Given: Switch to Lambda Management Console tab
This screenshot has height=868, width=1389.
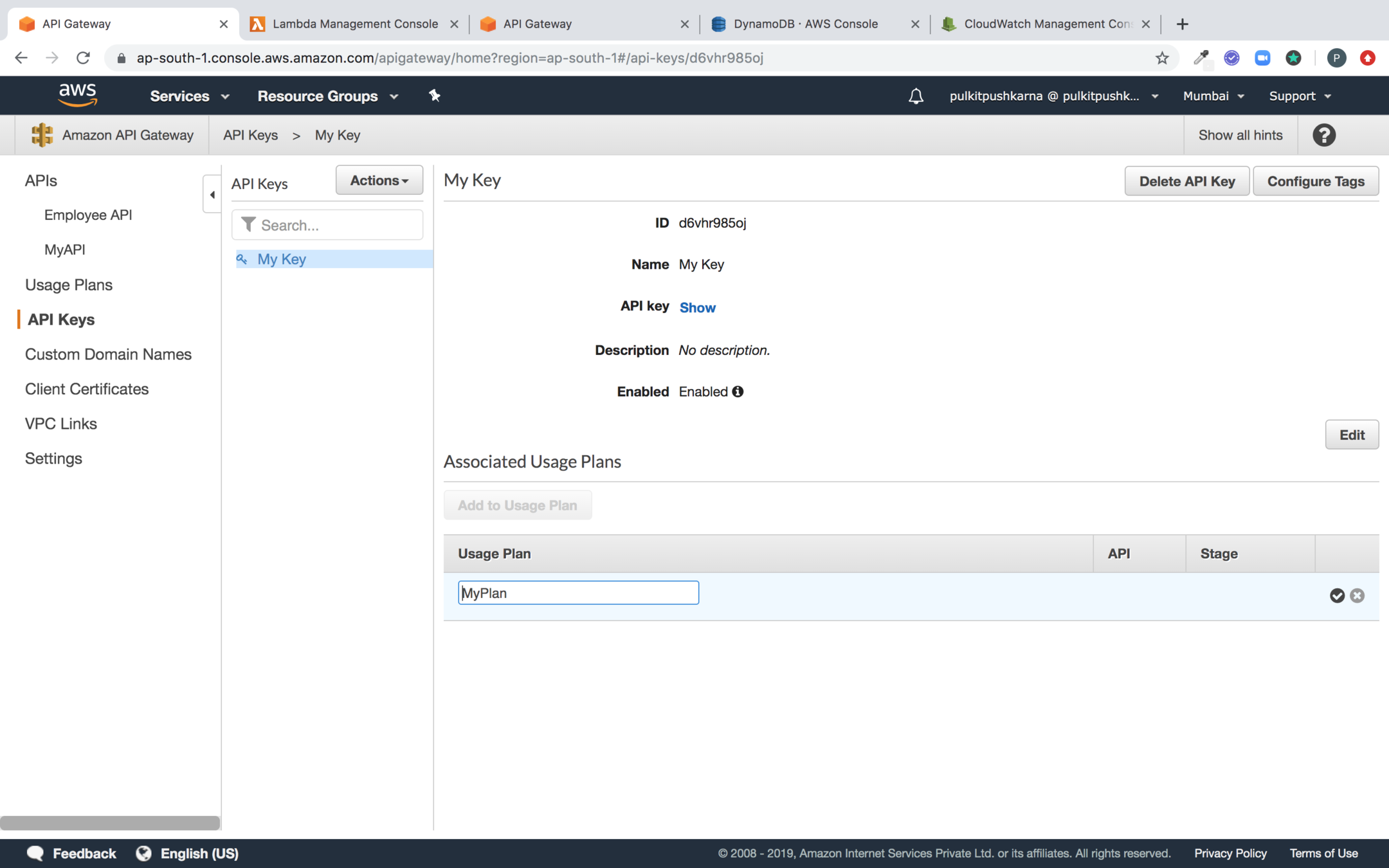Looking at the screenshot, I should (x=354, y=24).
